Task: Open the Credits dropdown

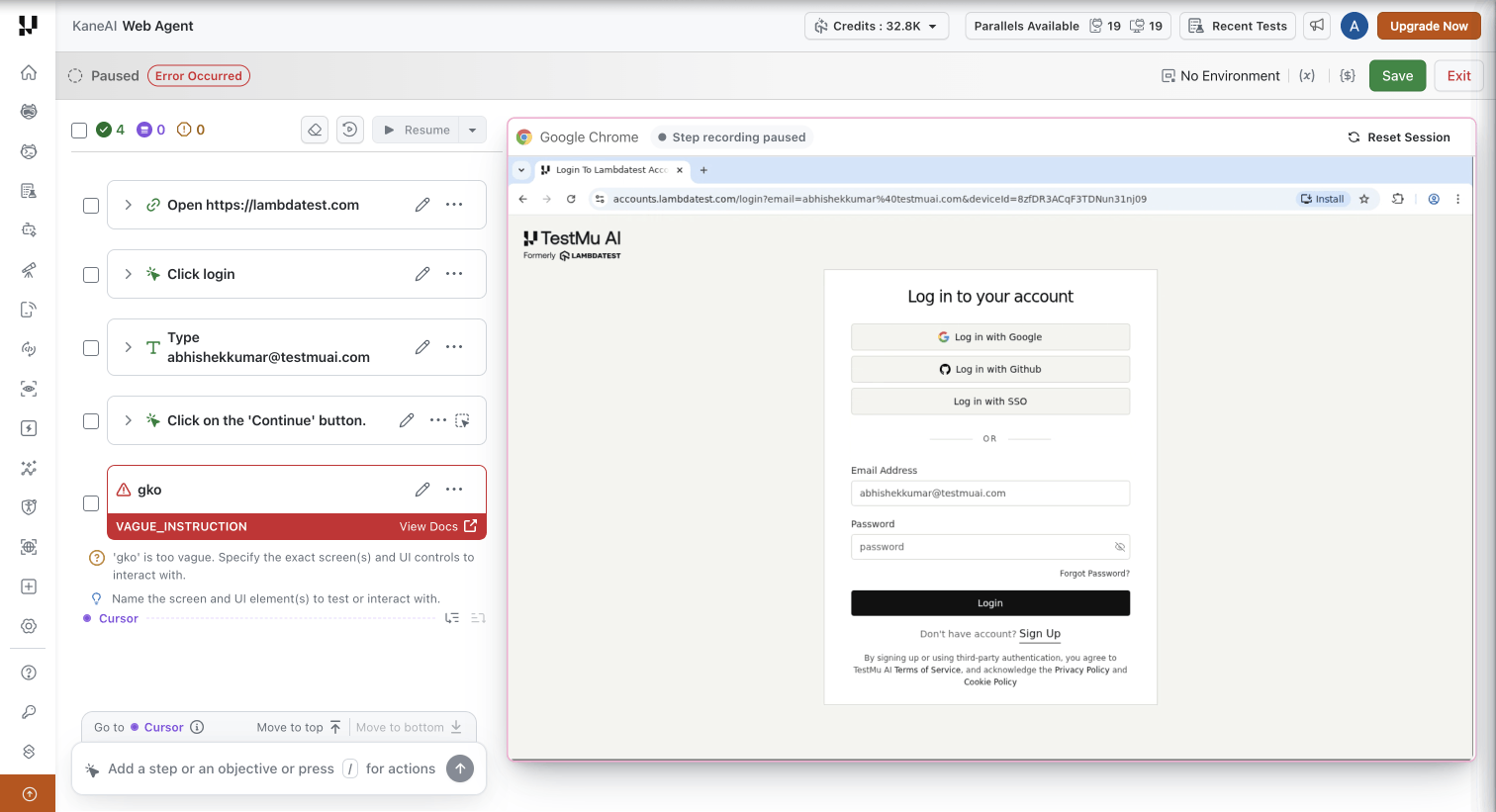Action: 877,26
